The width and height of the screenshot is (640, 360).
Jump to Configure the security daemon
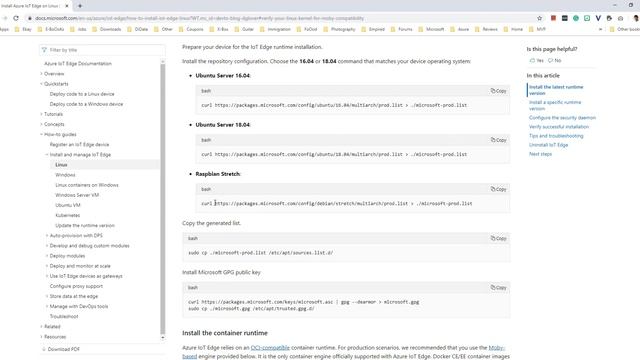[x=562, y=118]
